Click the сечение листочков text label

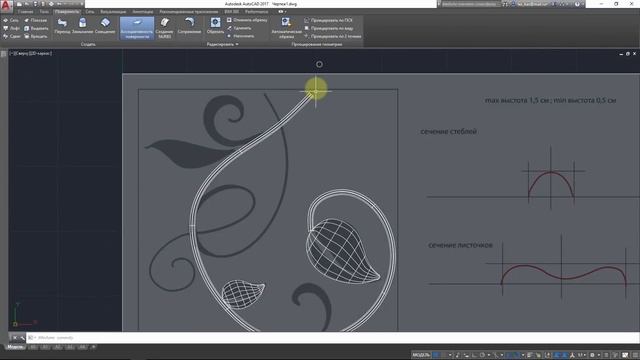coord(460,245)
